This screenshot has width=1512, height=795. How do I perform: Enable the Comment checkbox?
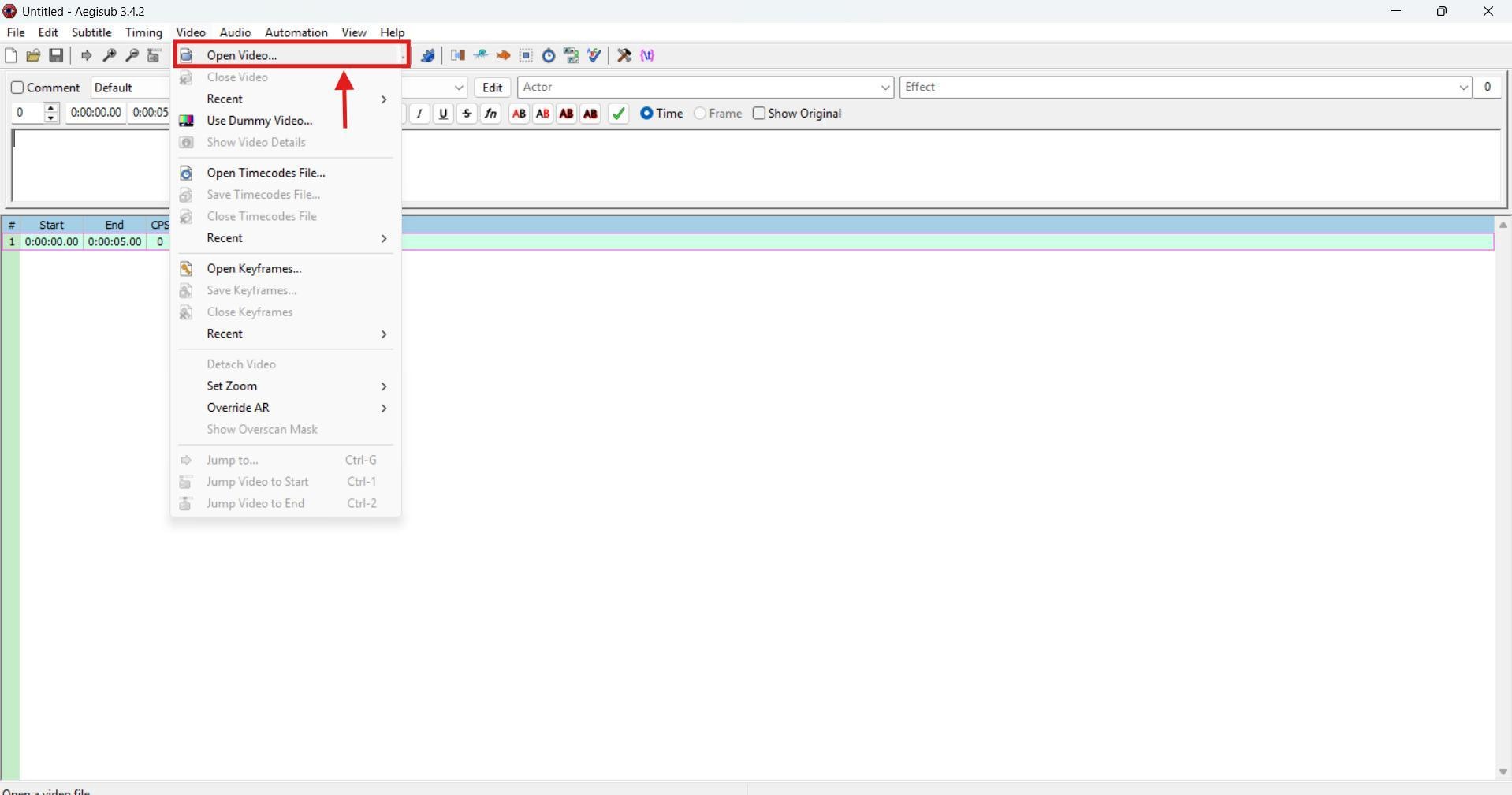point(17,88)
